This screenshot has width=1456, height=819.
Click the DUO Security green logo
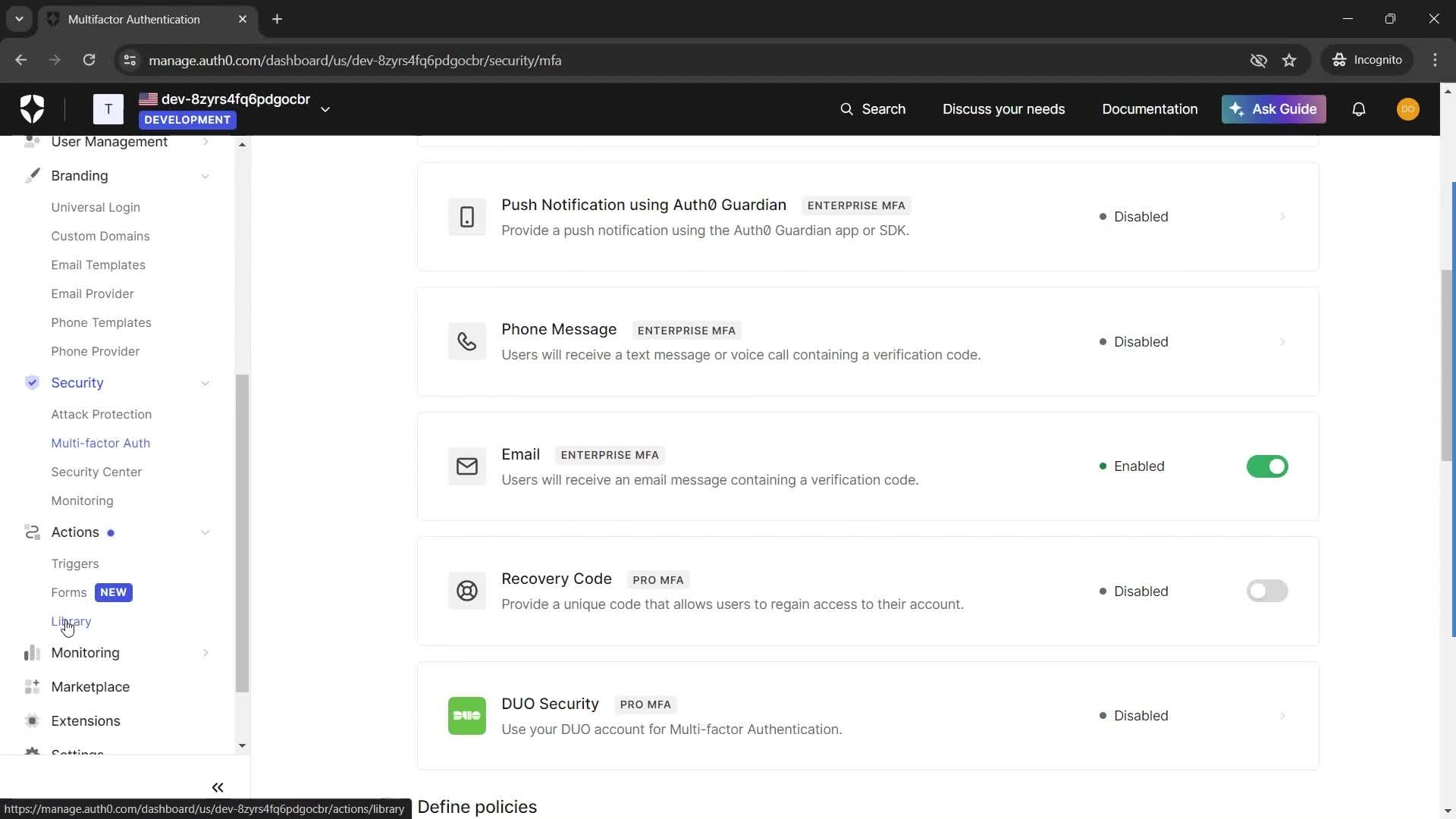tap(467, 716)
